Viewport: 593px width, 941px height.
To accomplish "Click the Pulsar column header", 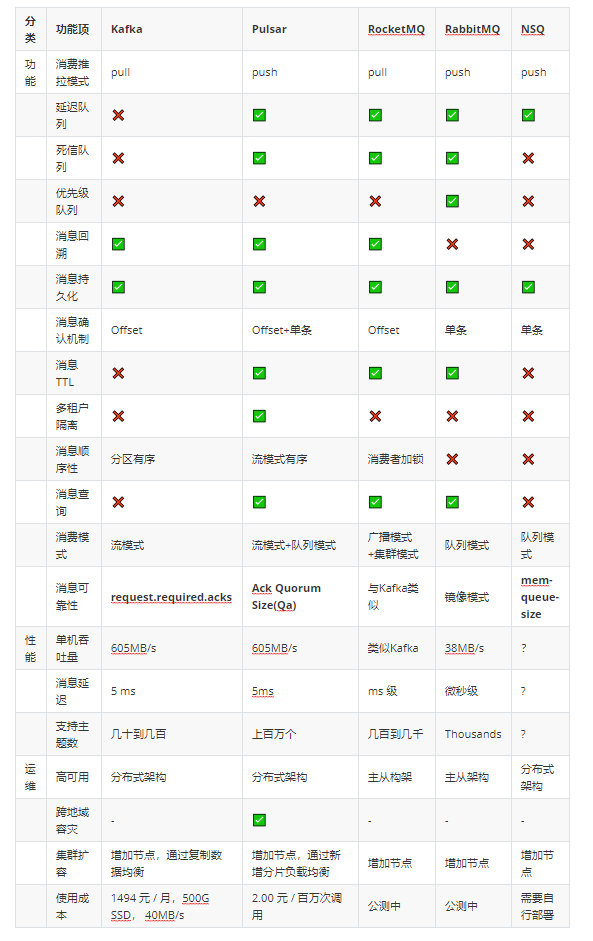I will [269, 29].
